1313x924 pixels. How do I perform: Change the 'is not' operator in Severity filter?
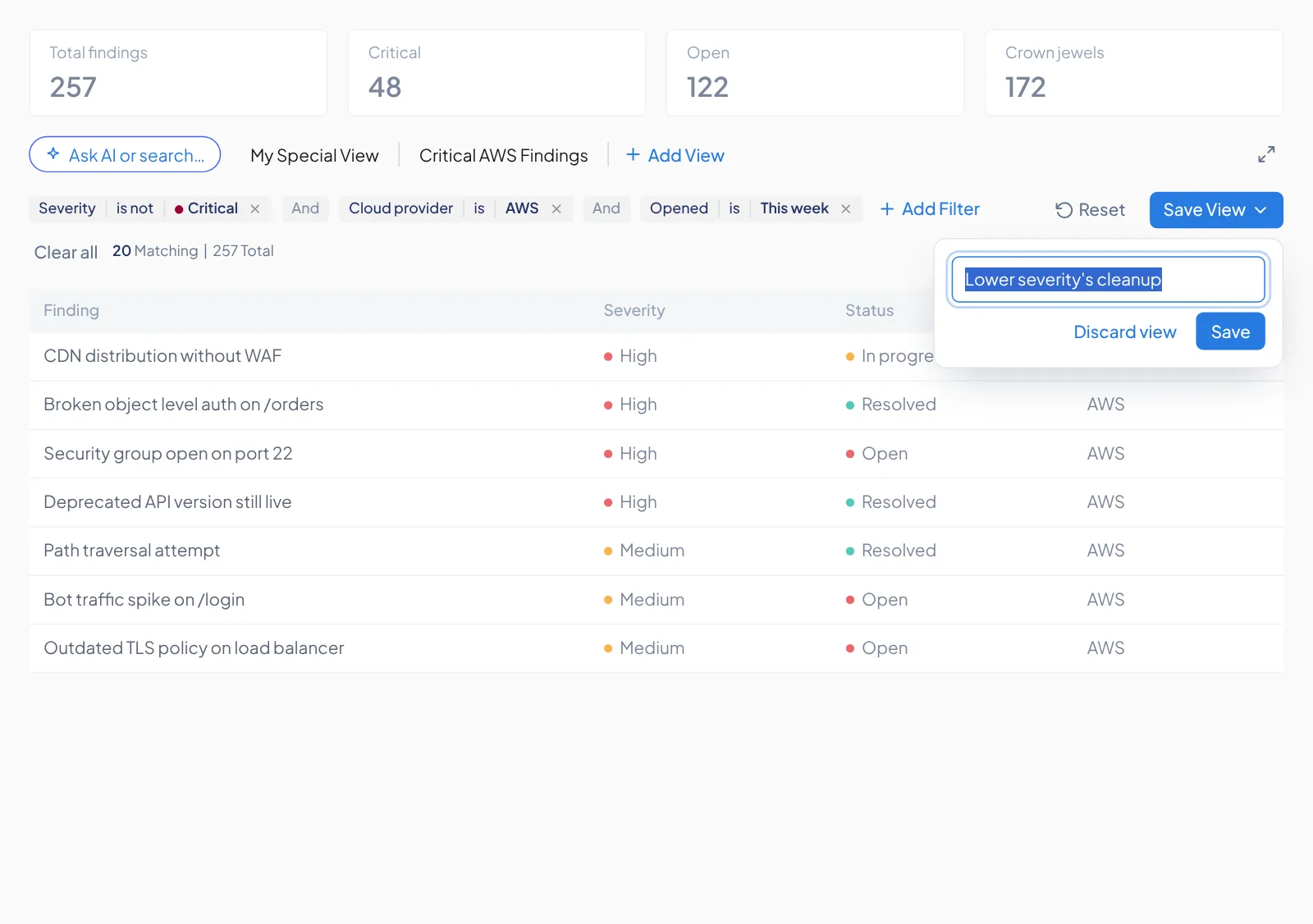(135, 208)
